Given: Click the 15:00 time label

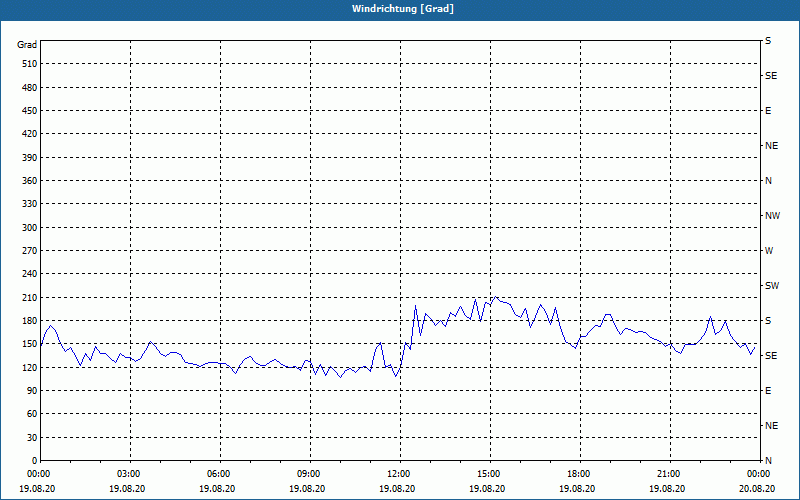Looking at the screenshot, I should 490,474.
